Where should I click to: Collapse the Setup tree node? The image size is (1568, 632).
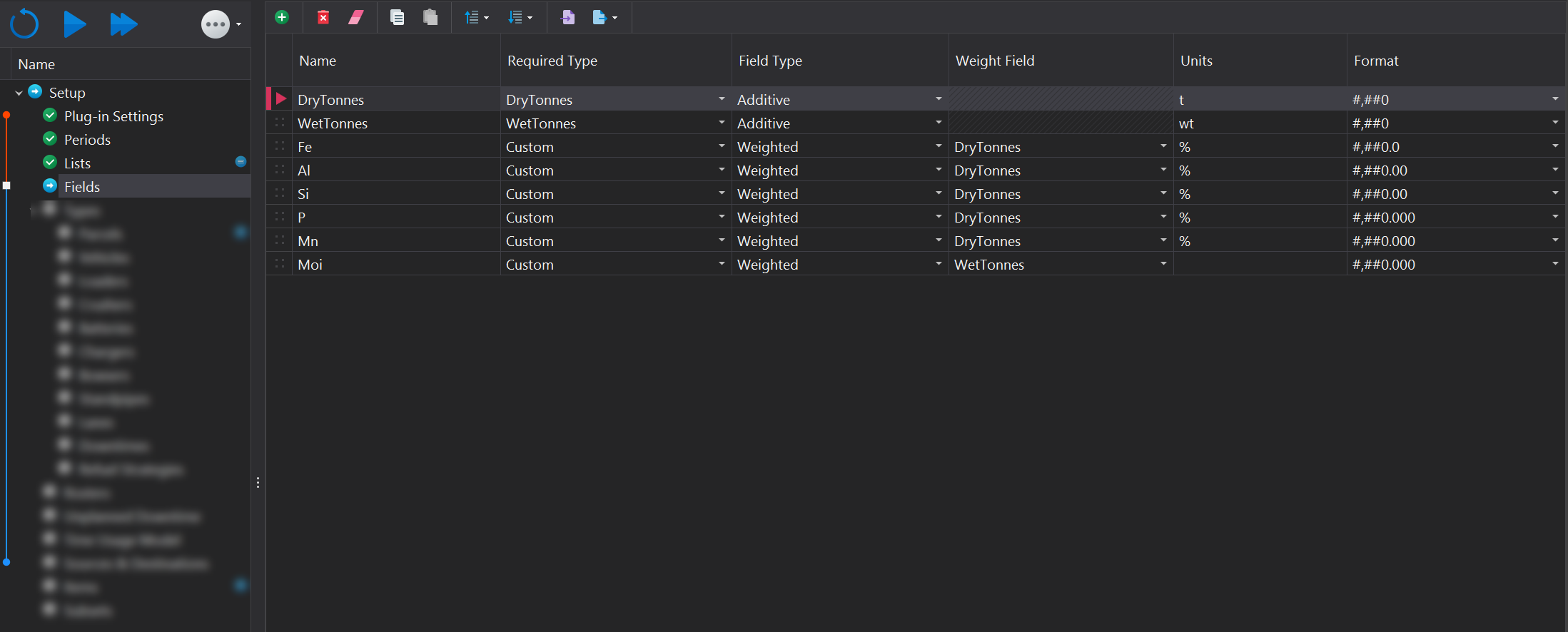(19, 93)
